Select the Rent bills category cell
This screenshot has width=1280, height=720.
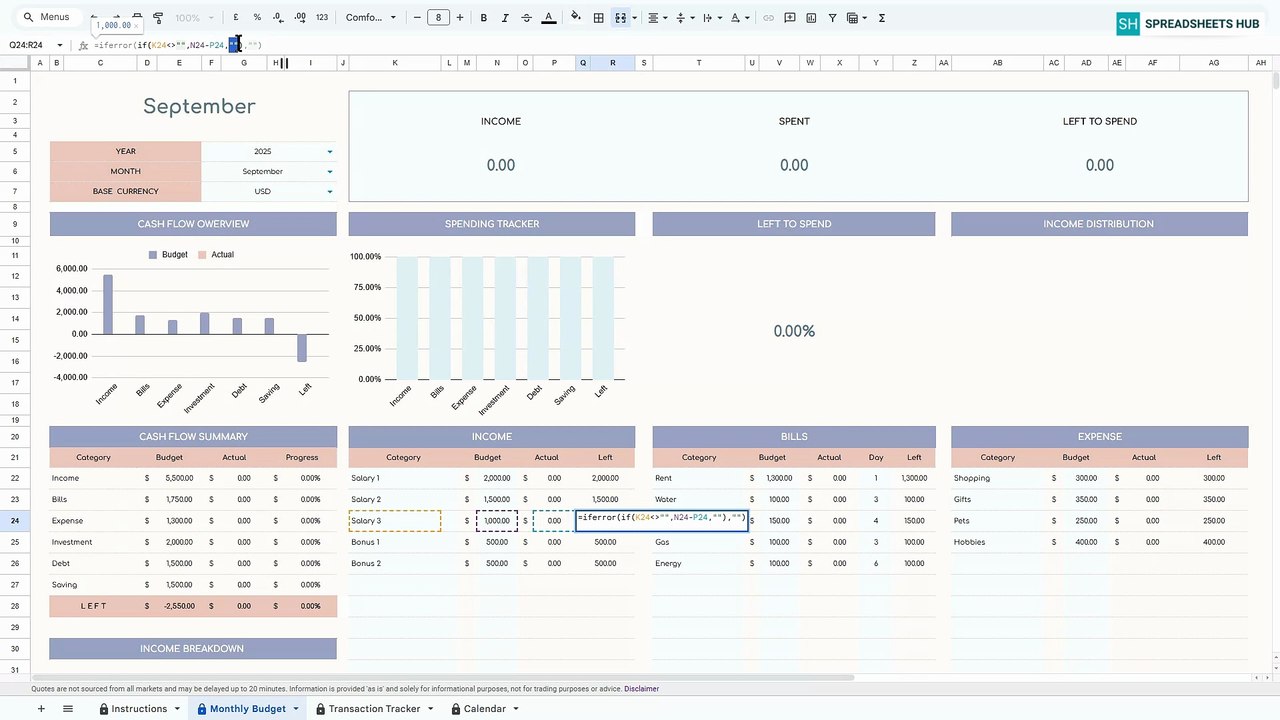point(699,478)
